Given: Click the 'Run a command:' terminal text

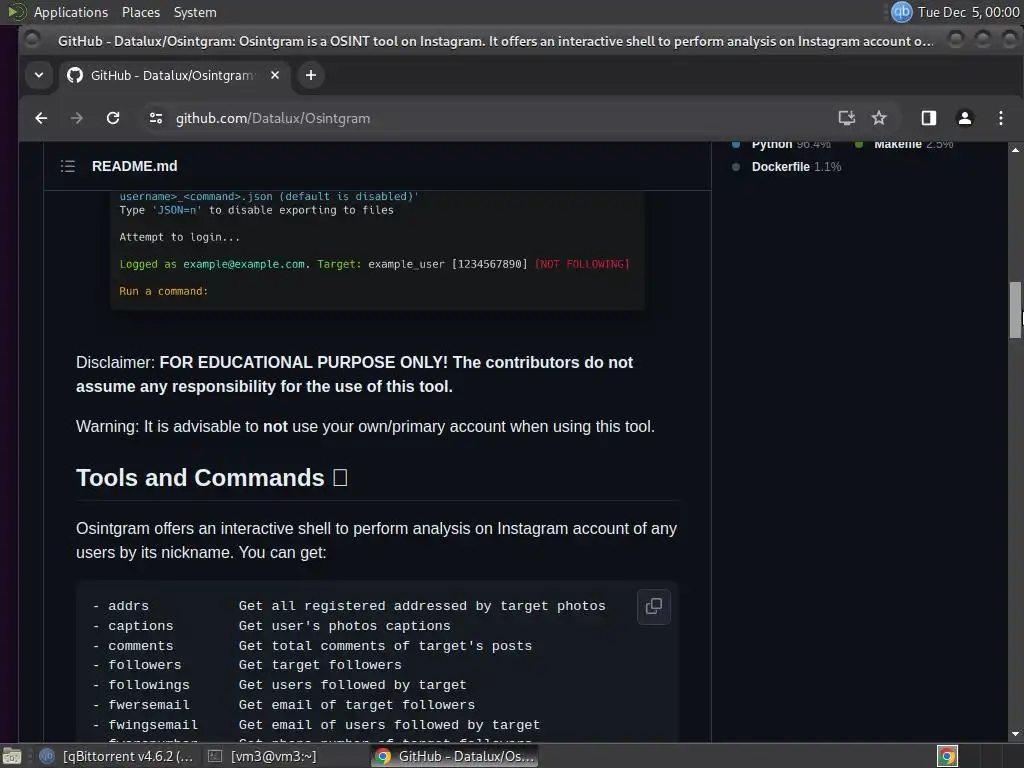Looking at the screenshot, I should point(163,291).
